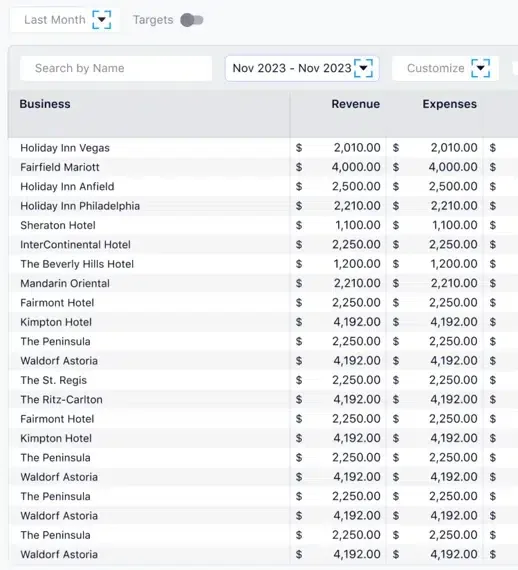Click Holiday Inn Anfield expenses 2,500.00
Viewport: 518px width, 570px height.
(x=453, y=186)
